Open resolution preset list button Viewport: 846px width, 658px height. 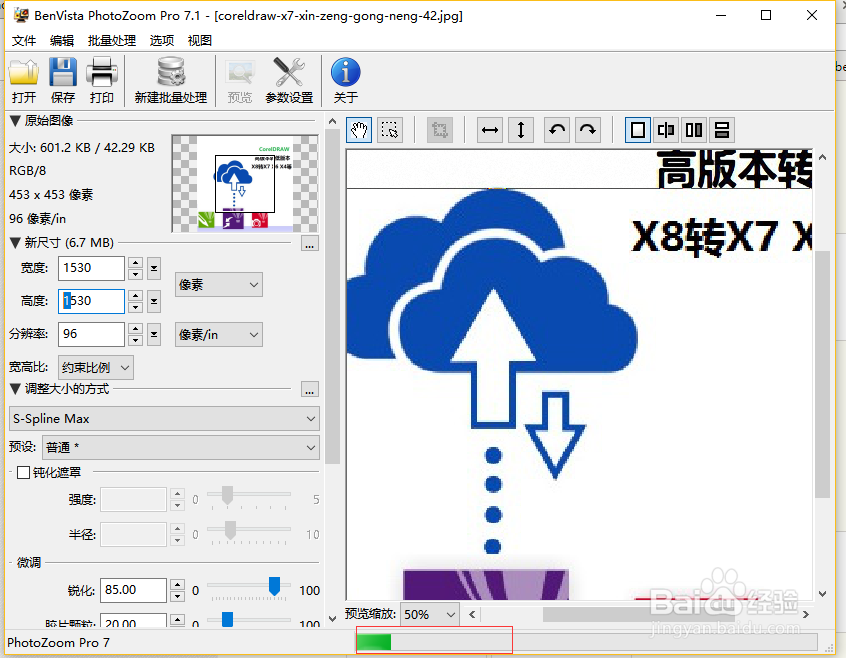(154, 334)
